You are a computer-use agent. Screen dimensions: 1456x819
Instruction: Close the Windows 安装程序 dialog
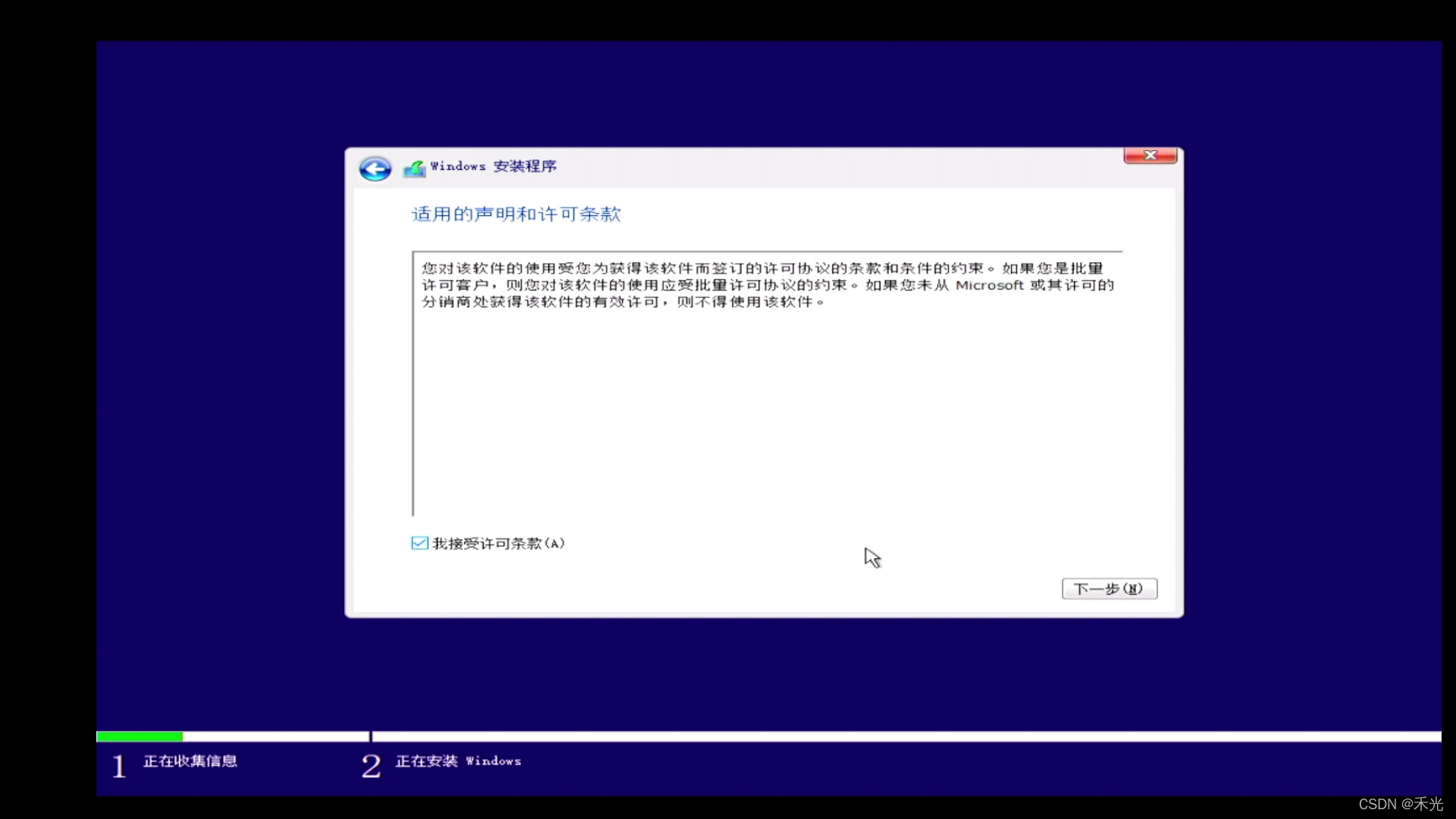tap(1150, 155)
